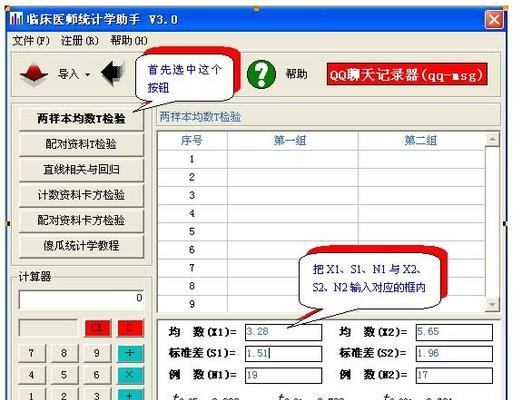Image resolution: width=522 pixels, height=400 pixels.
Task: Click the cyan multiply calculator key
Action: pos(131,375)
